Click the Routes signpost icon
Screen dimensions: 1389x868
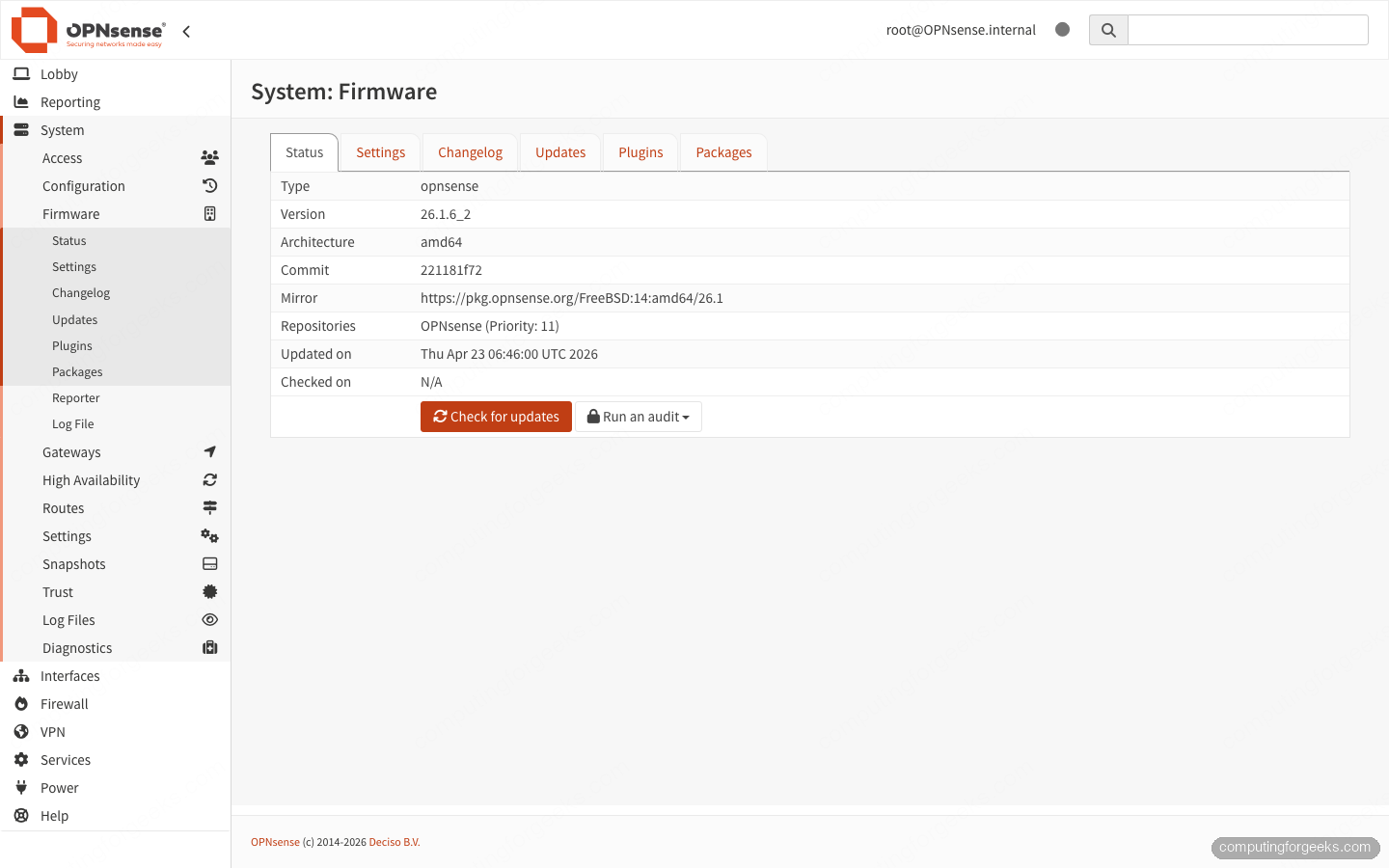point(209,508)
